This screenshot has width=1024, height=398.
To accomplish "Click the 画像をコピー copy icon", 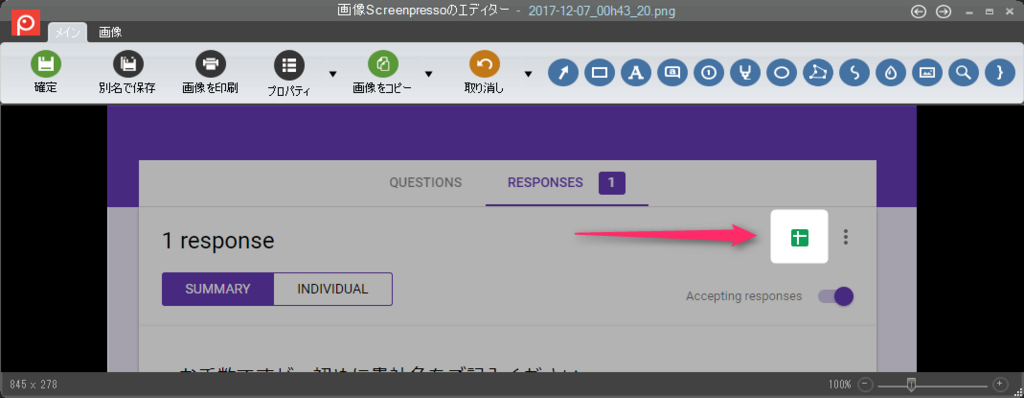I will pos(383,64).
